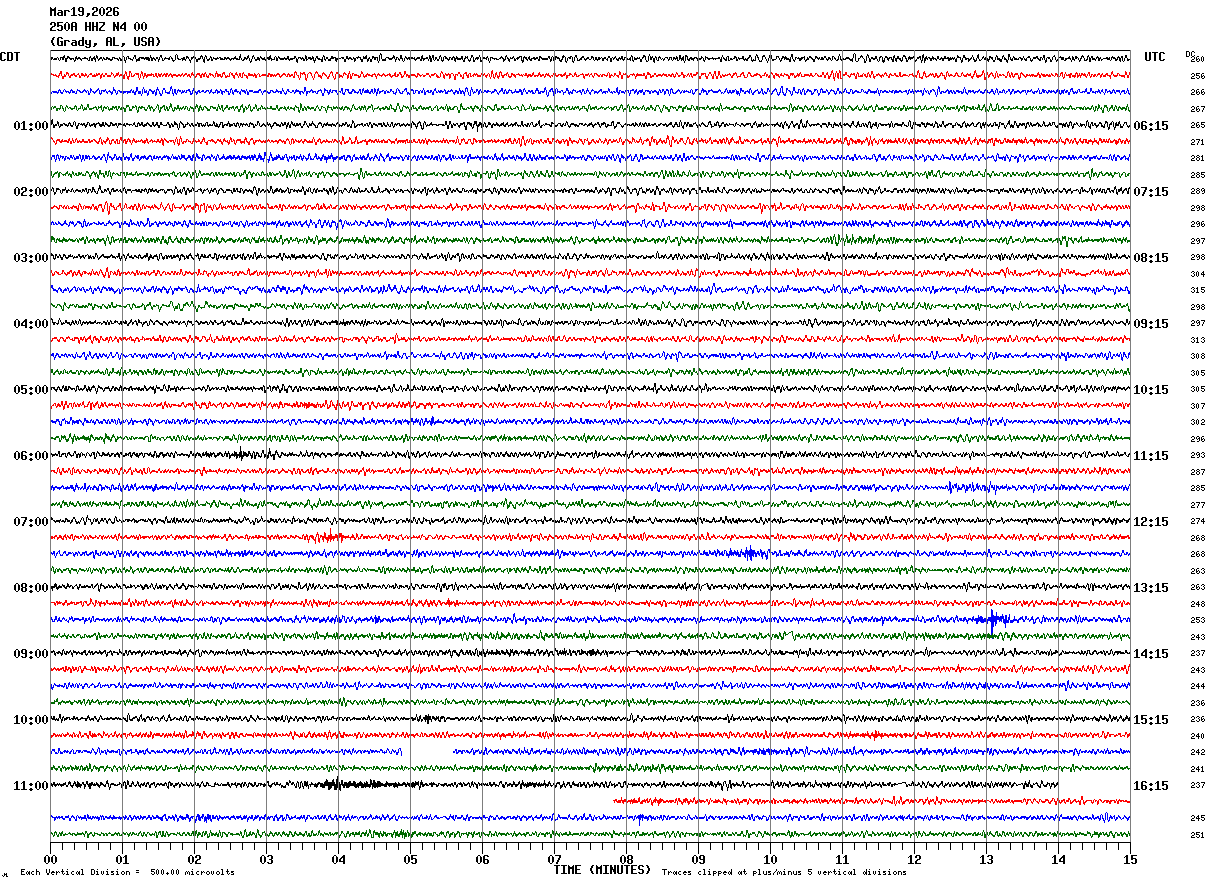Select the DC offset value 271
The height and width of the screenshot is (886, 1210).
tap(1197, 142)
